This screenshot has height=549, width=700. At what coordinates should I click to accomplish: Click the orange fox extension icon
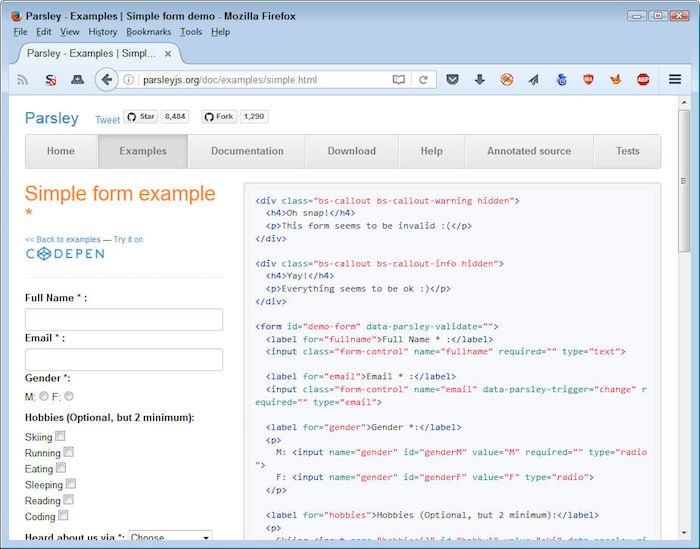click(616, 80)
